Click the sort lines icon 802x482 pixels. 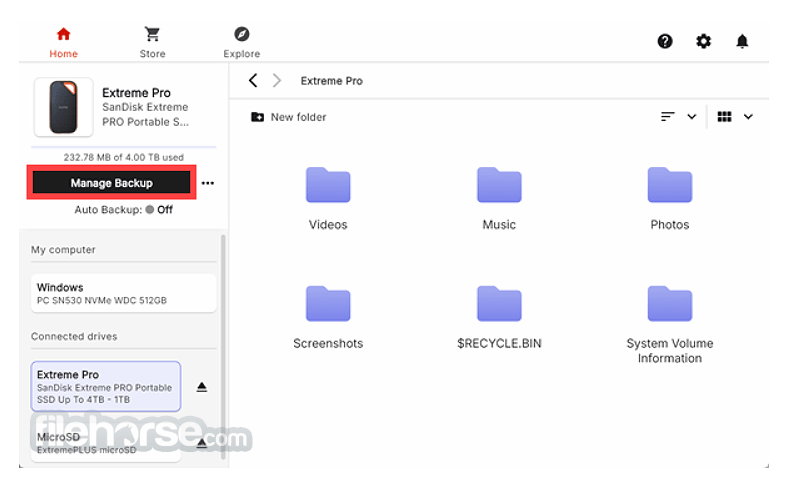667,117
